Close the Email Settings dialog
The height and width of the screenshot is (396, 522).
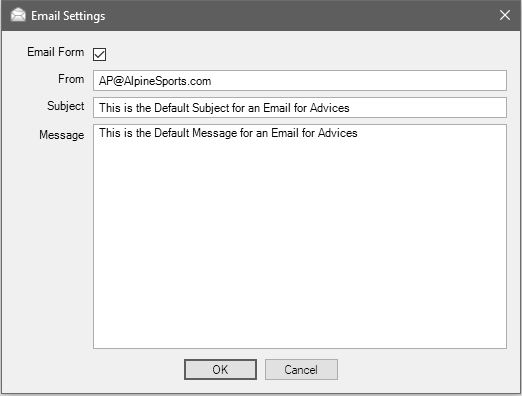coord(505,15)
